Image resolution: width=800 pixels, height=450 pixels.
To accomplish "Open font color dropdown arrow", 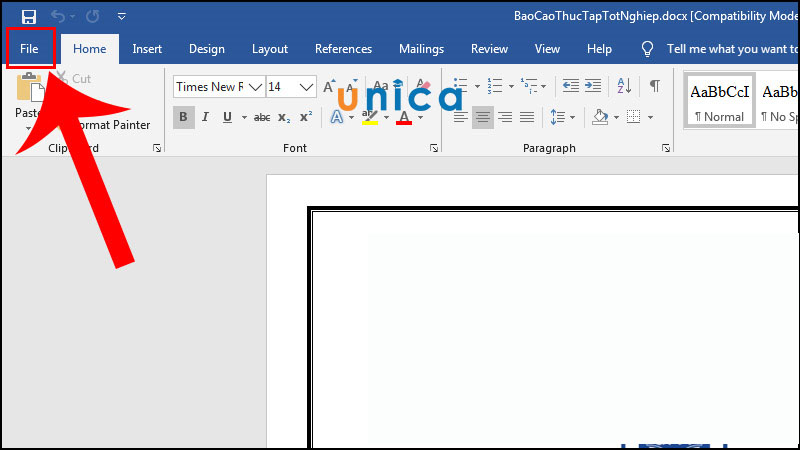I will (x=420, y=118).
